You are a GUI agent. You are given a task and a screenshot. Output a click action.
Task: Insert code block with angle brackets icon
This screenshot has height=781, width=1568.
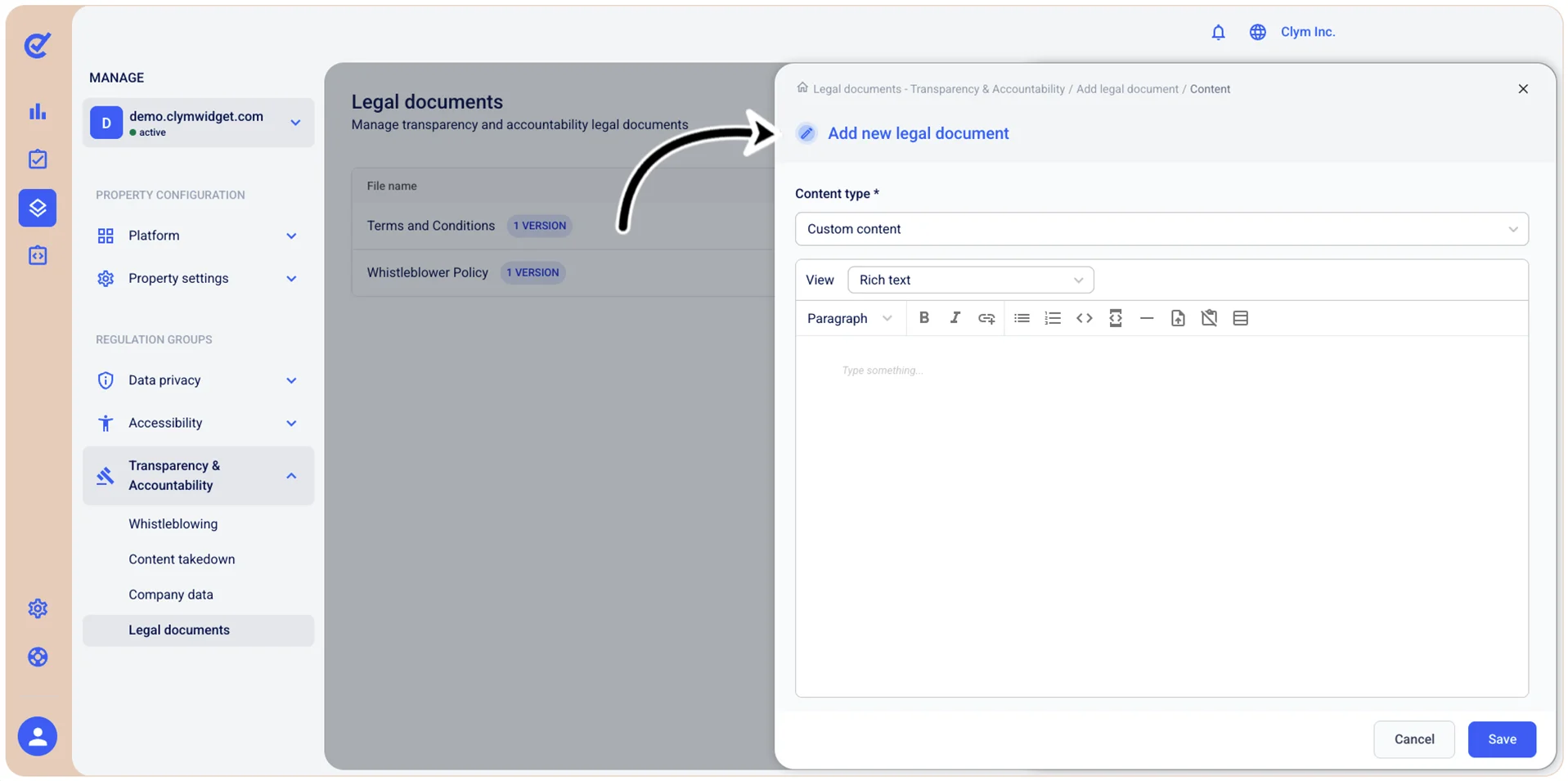click(1084, 318)
